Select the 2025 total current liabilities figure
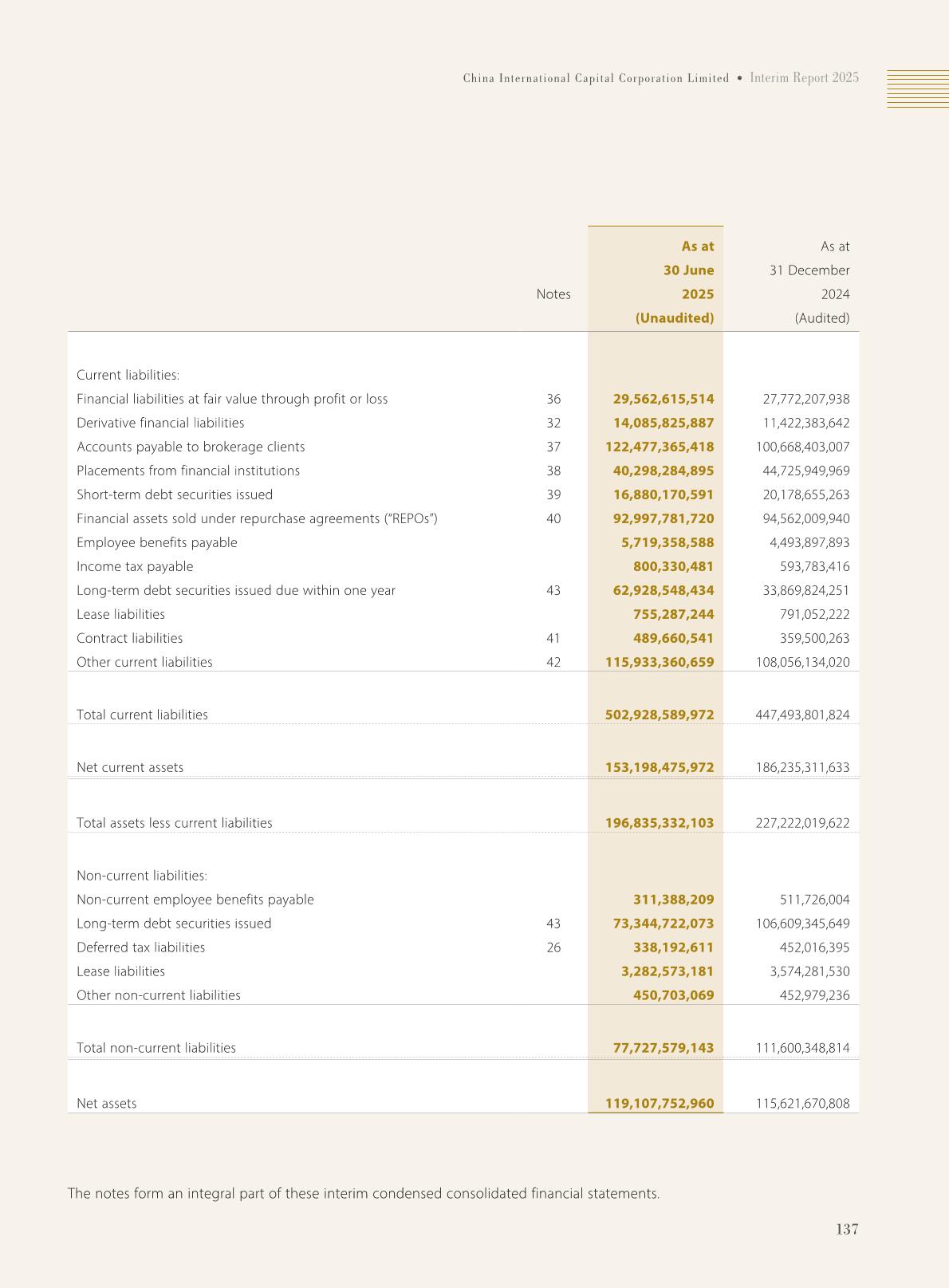This screenshot has height=1288, width=949. pyautogui.click(x=660, y=715)
